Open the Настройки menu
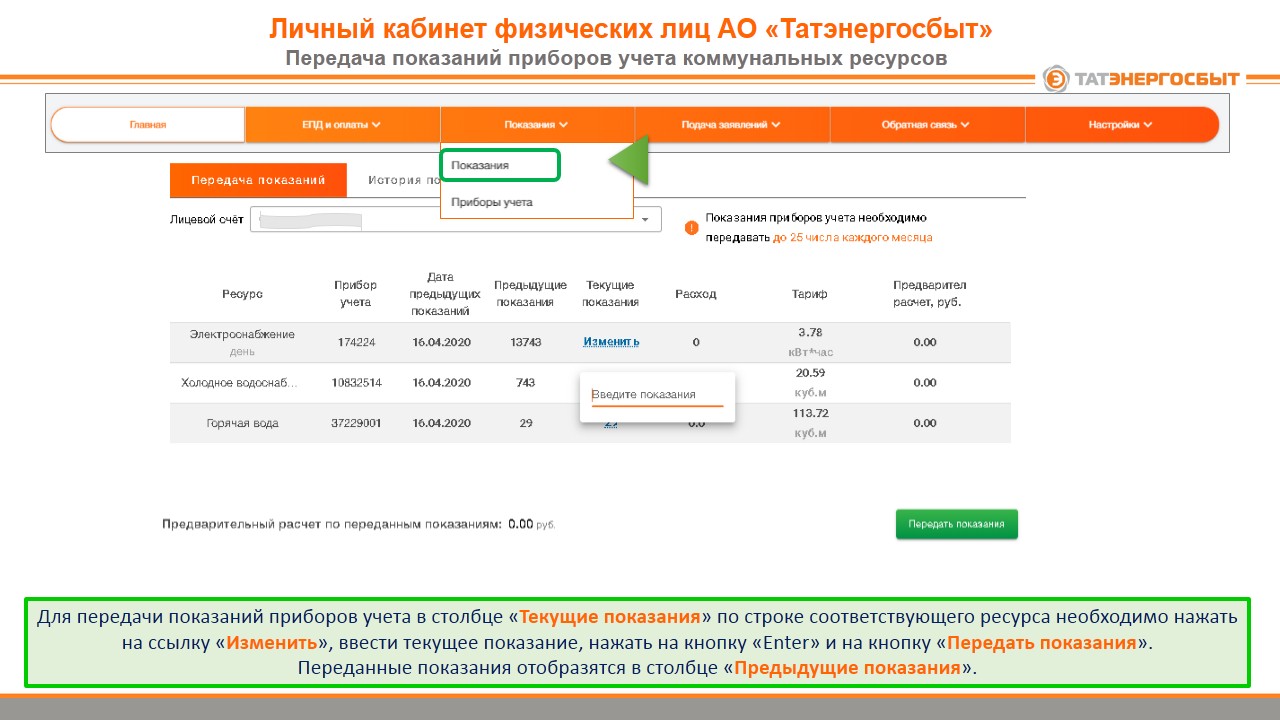This screenshot has width=1280, height=720. 1120,125
